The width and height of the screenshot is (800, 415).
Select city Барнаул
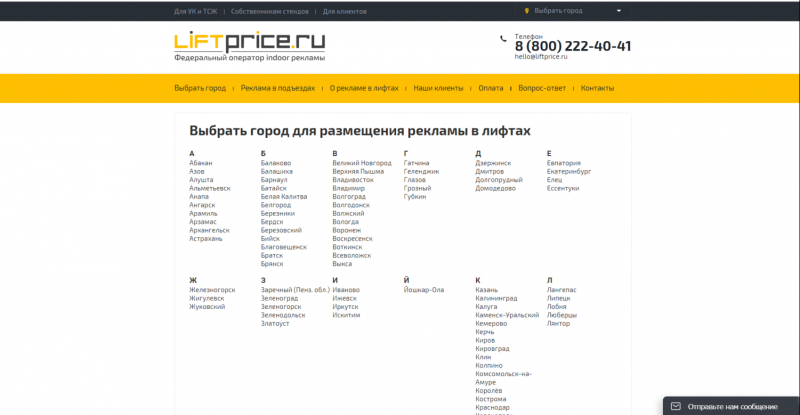click(x=274, y=180)
